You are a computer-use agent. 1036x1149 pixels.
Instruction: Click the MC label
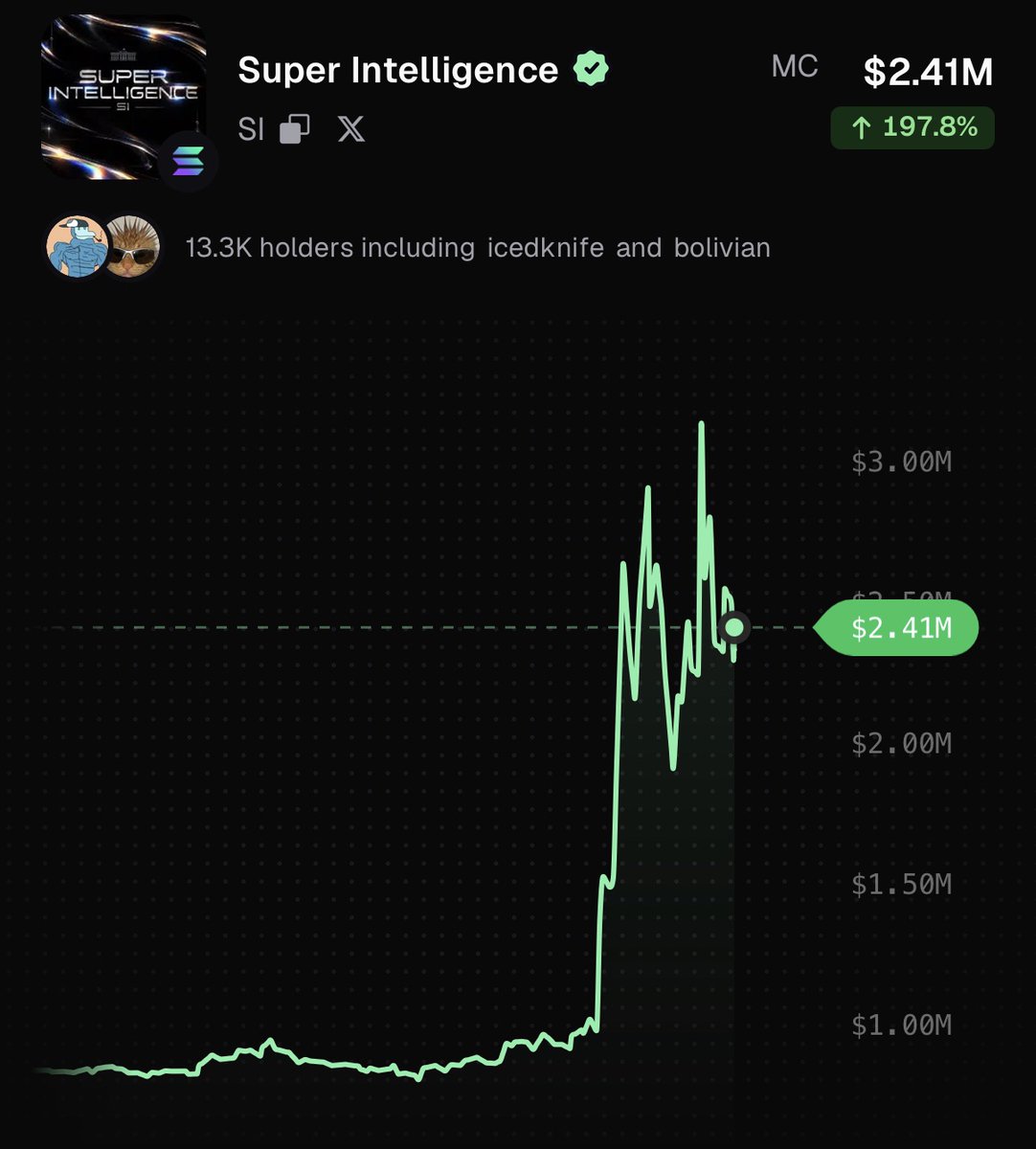[x=795, y=67]
